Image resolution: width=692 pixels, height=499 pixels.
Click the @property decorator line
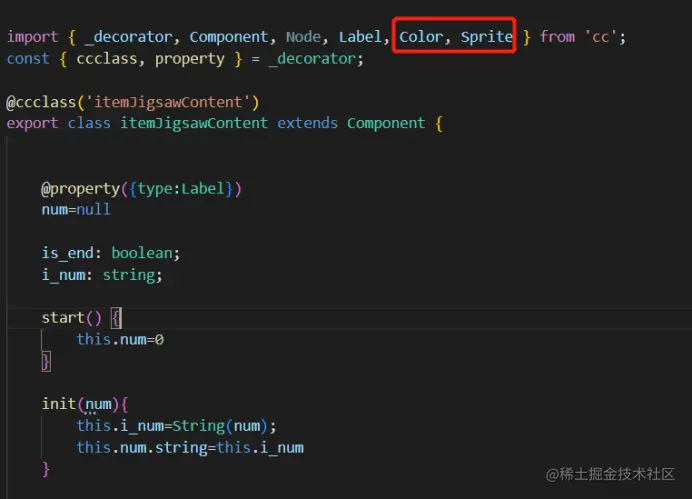point(141,188)
